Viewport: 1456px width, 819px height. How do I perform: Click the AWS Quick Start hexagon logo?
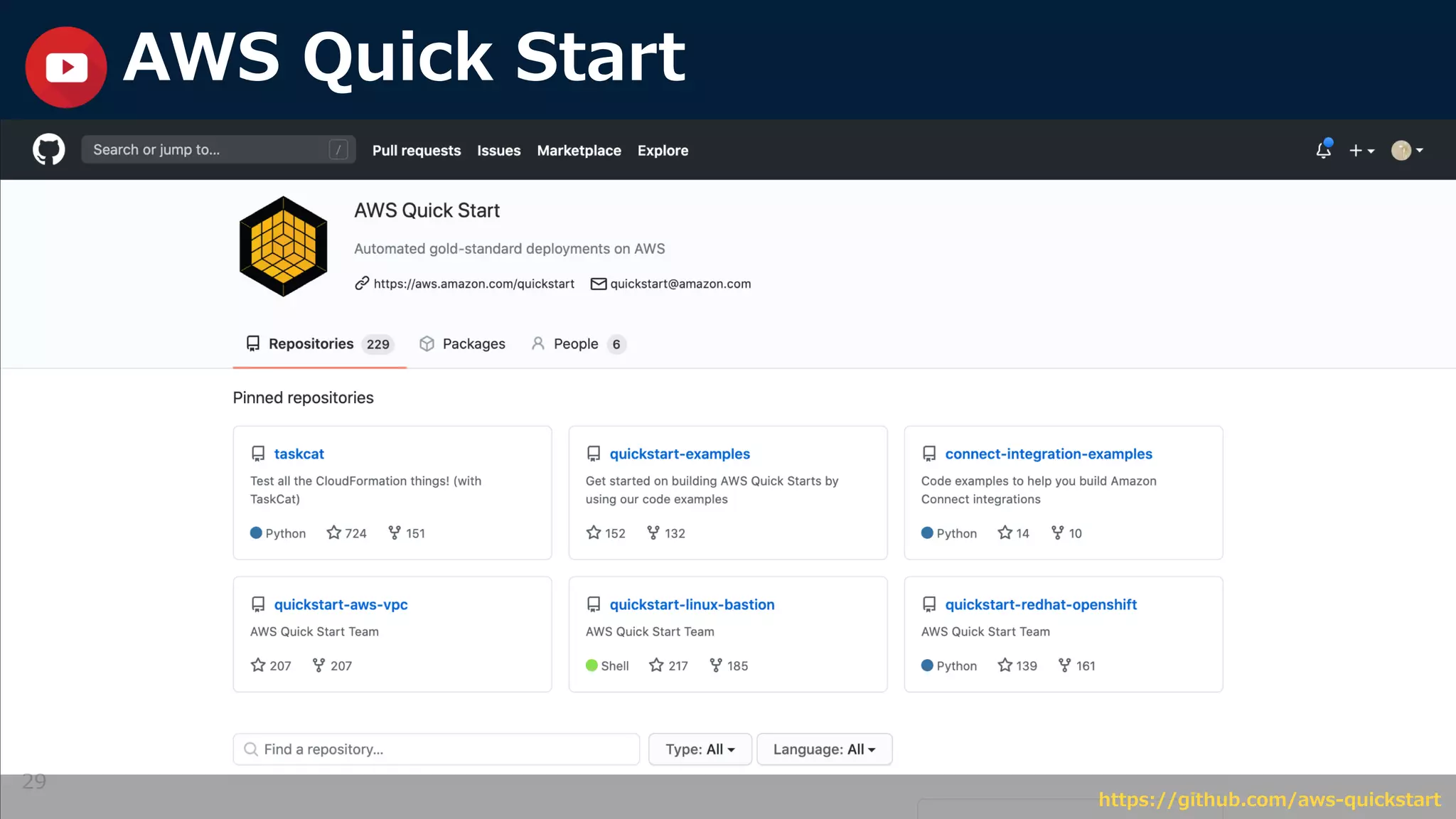[283, 246]
